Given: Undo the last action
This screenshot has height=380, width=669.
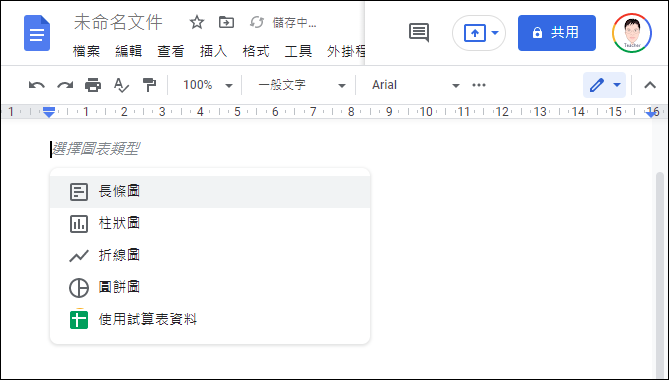Looking at the screenshot, I should 37,85.
